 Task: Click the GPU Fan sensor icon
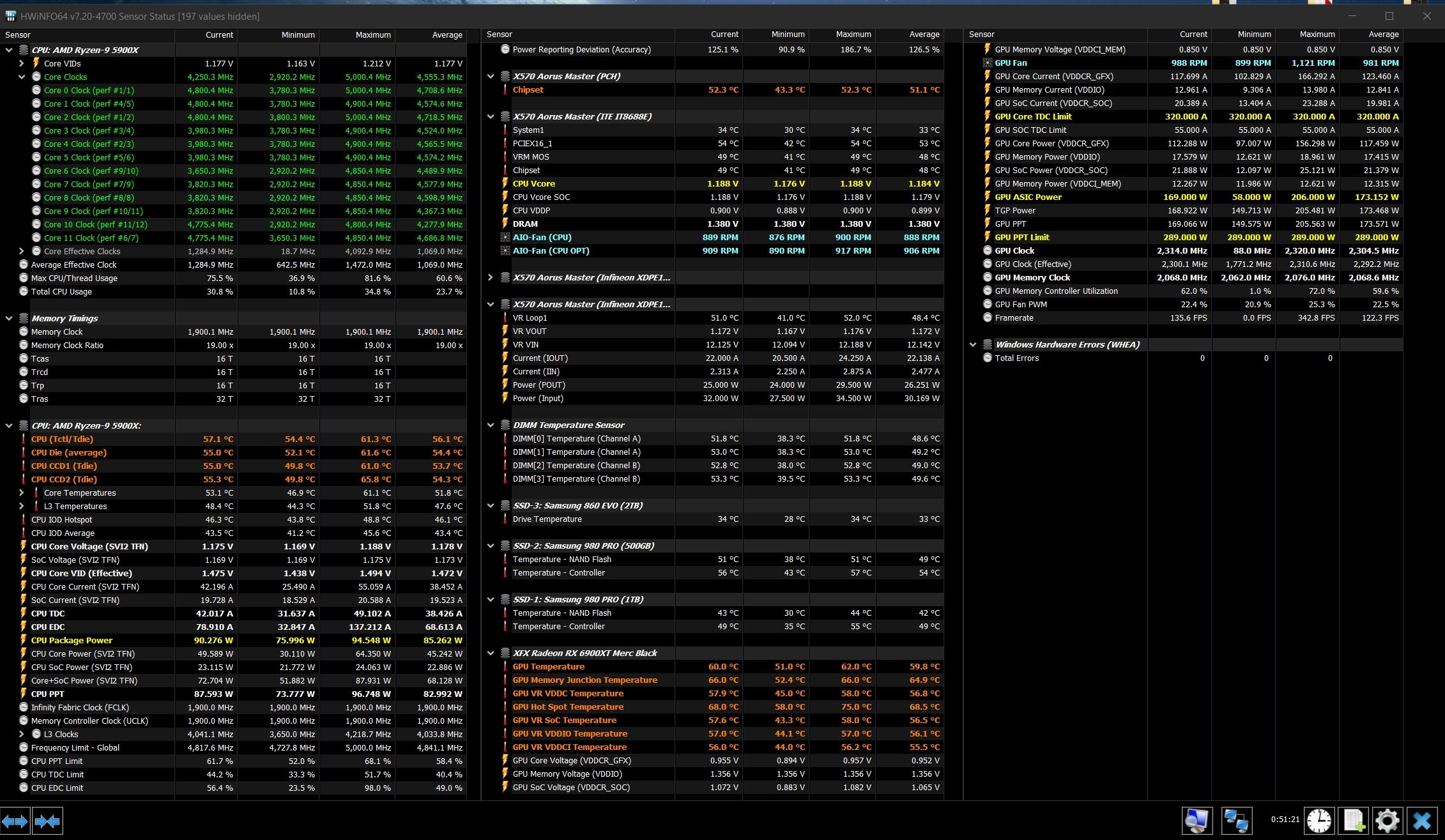coord(988,63)
